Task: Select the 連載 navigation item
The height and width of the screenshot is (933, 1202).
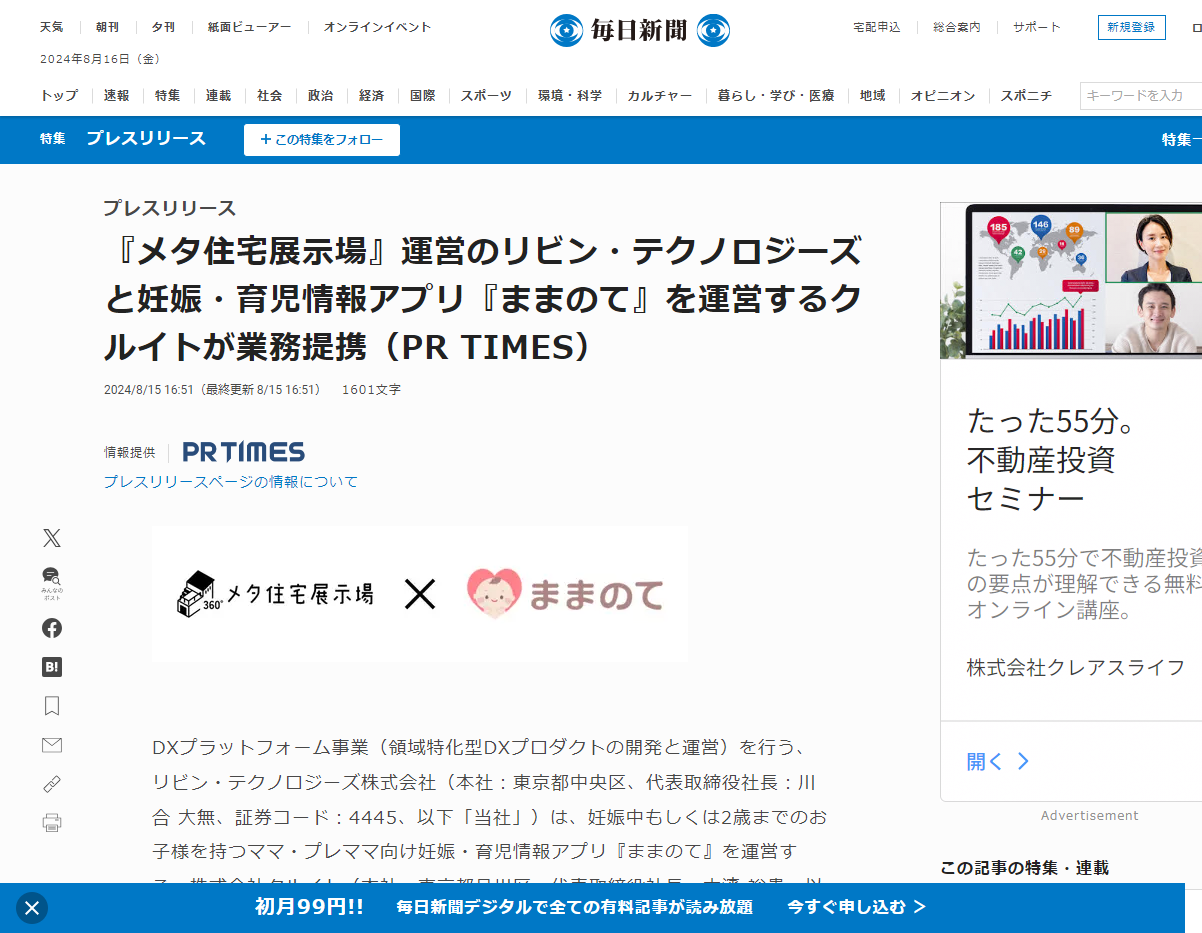Action: click(219, 96)
